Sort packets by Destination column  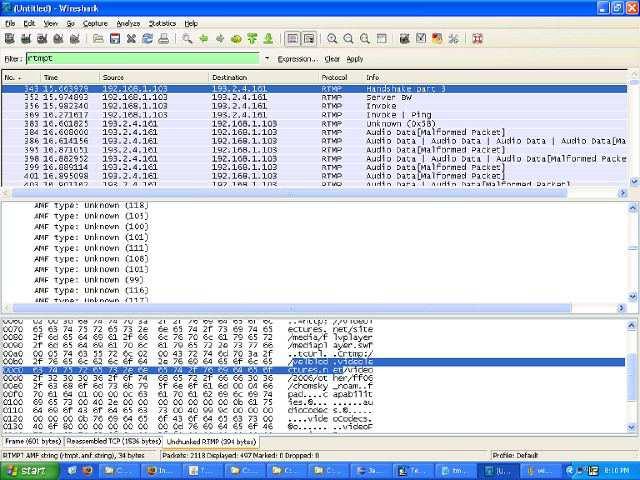coord(263,77)
